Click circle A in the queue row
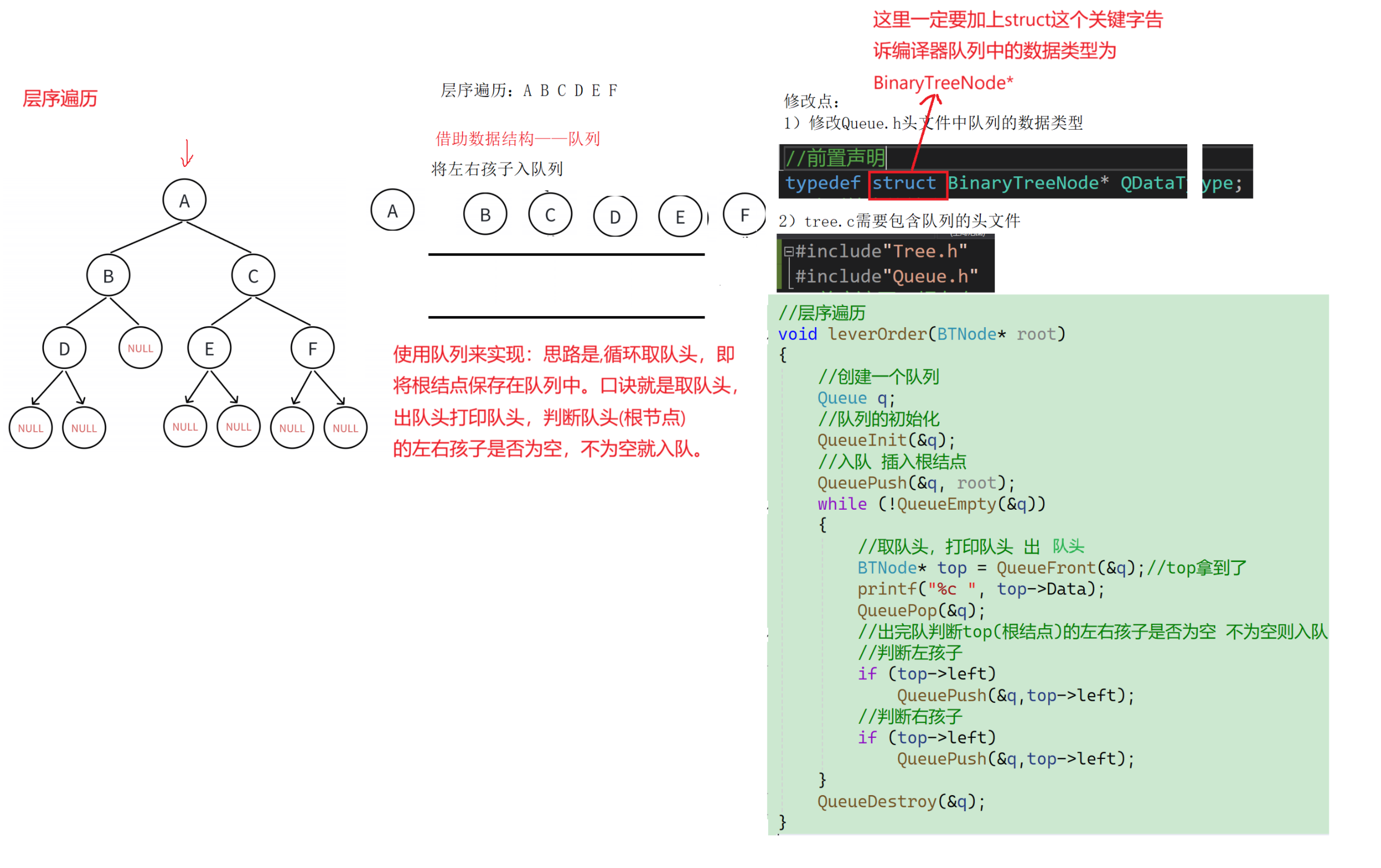The width and height of the screenshot is (1381, 868). coord(392,211)
